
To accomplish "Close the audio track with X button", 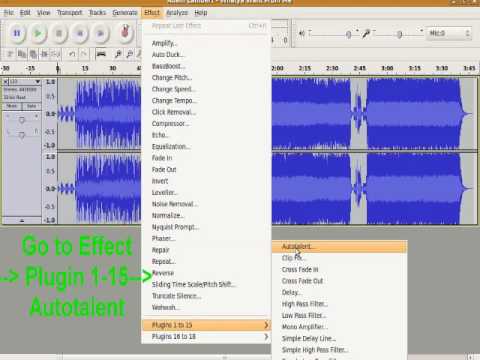I will pos(6,82).
